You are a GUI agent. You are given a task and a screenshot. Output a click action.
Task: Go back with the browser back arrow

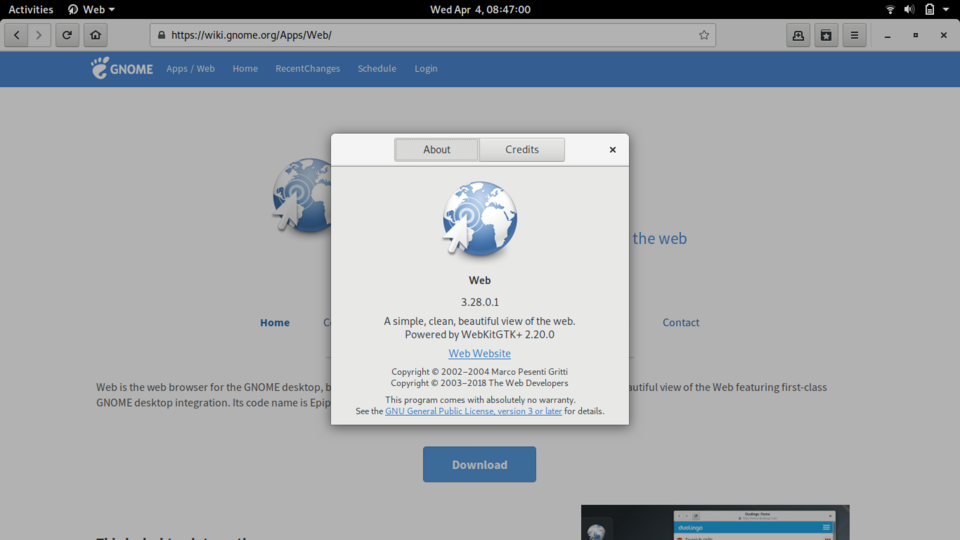coord(17,35)
